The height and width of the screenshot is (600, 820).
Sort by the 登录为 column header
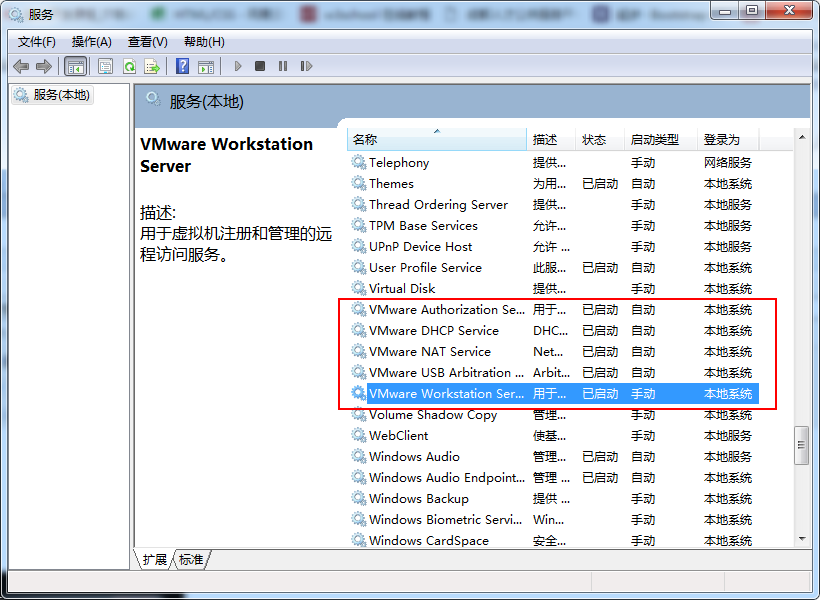(728, 140)
